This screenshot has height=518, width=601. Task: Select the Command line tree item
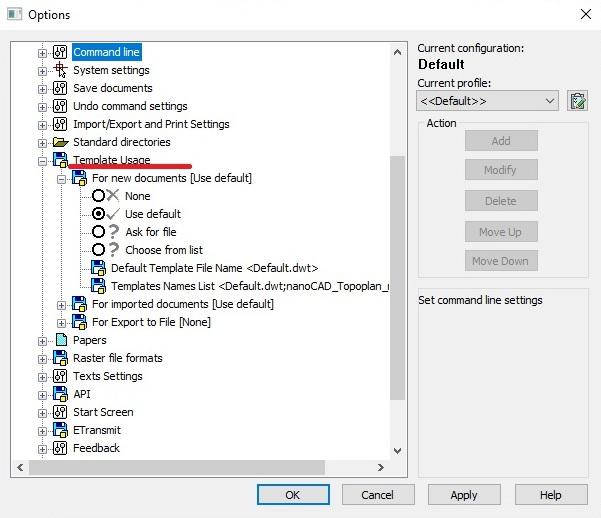pos(106,52)
